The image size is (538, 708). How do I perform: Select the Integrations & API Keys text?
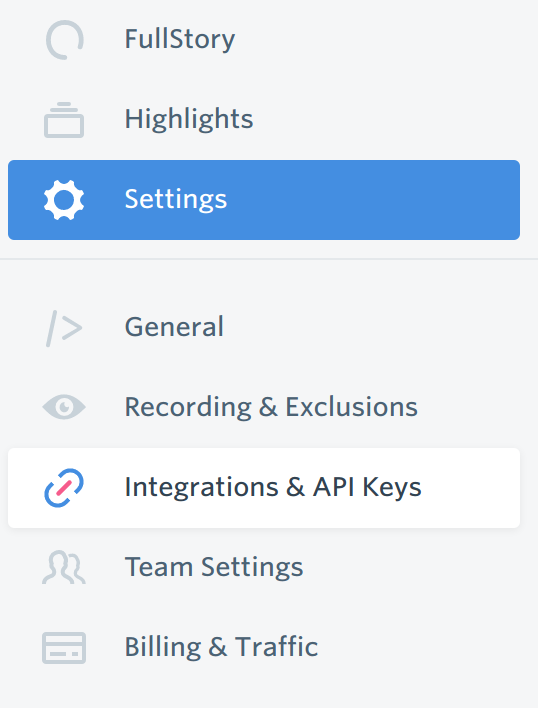(273, 488)
